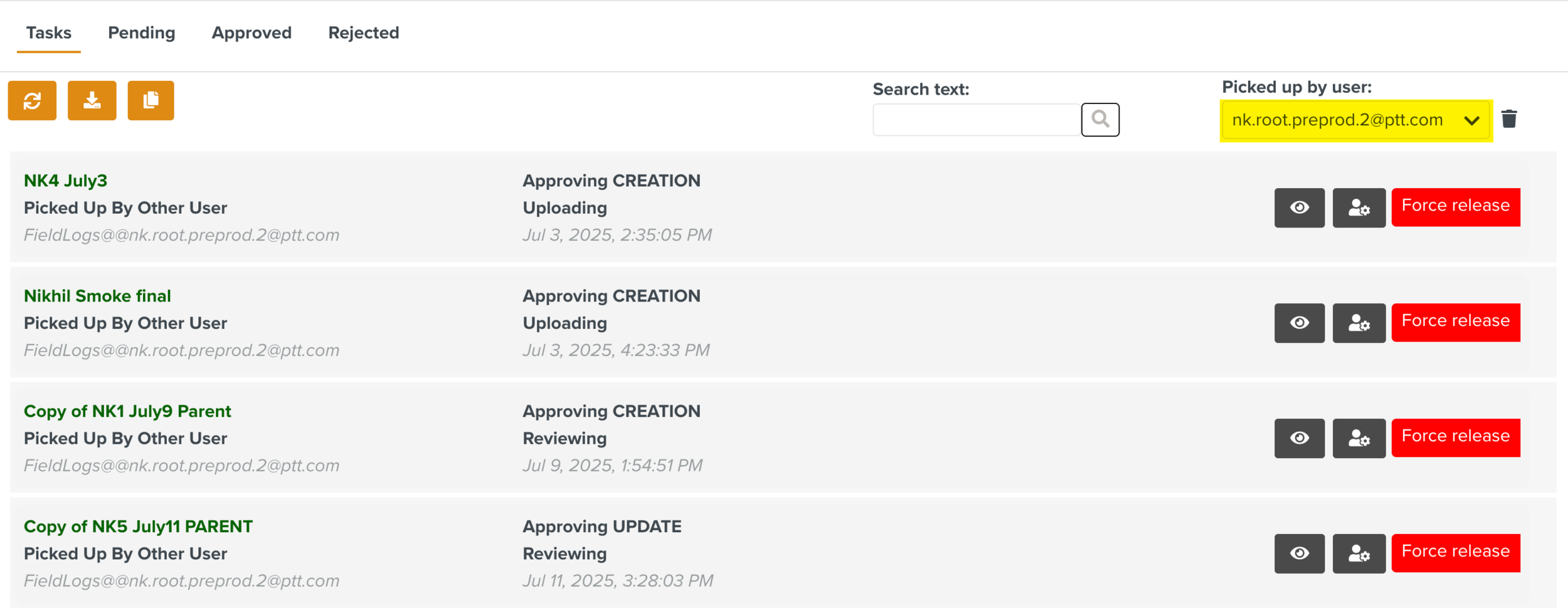
Task: Force release the NK4 July3 task
Action: click(1455, 206)
